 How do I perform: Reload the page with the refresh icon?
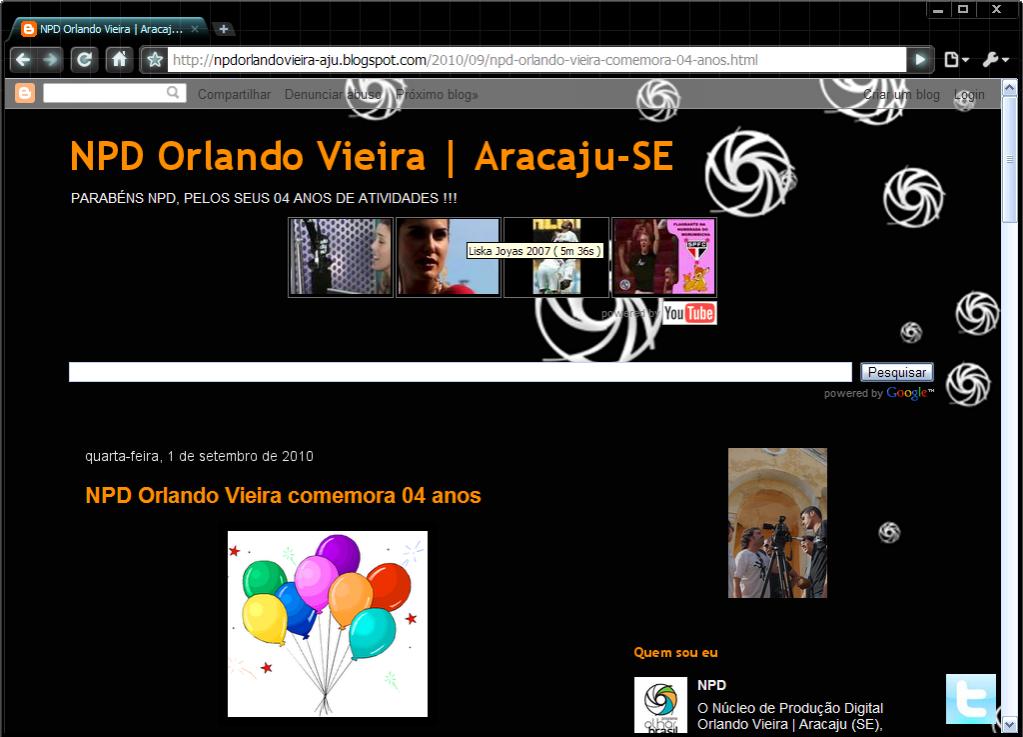[x=85, y=60]
